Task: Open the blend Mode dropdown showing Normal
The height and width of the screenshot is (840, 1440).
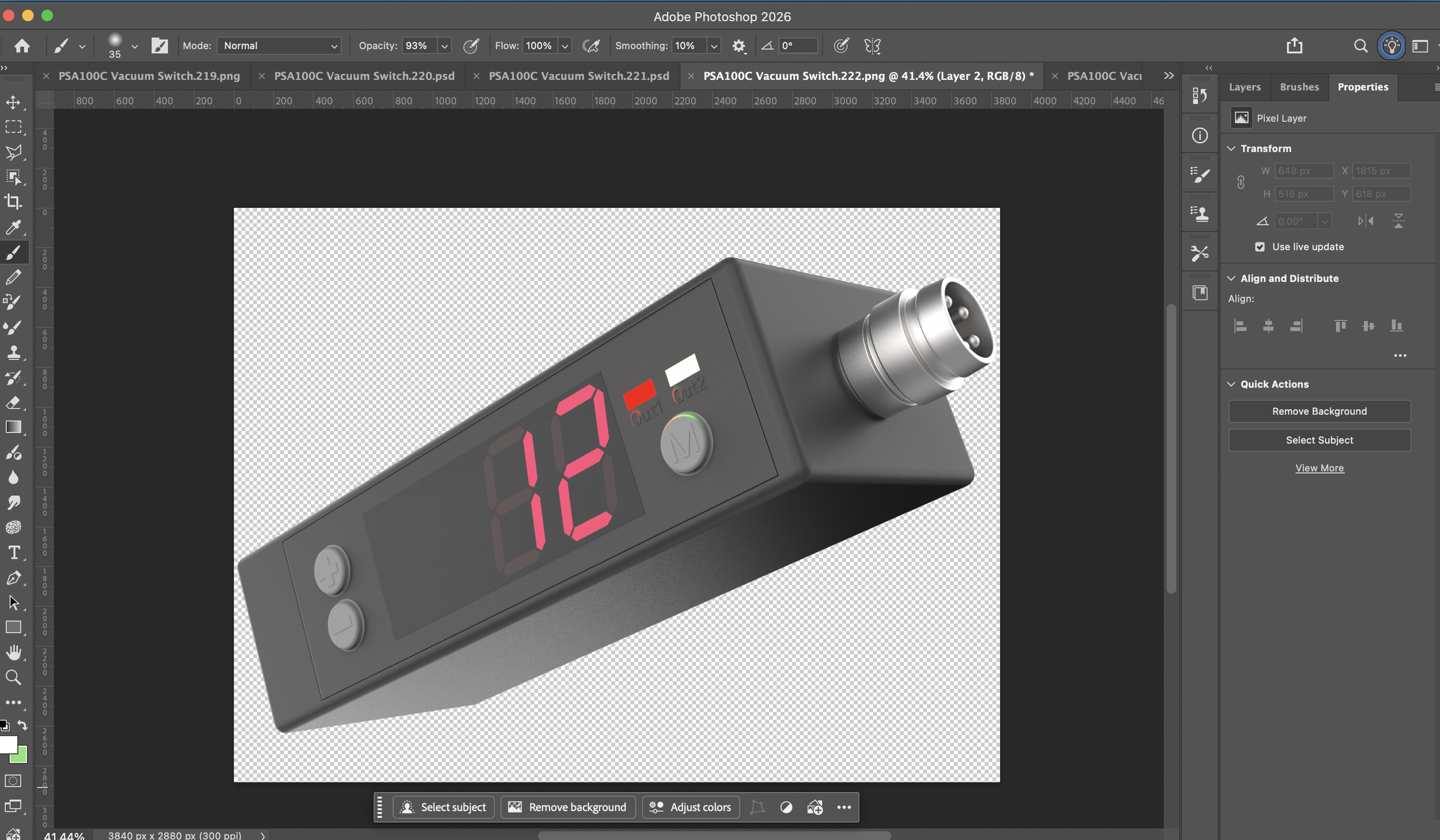Action: click(x=279, y=45)
